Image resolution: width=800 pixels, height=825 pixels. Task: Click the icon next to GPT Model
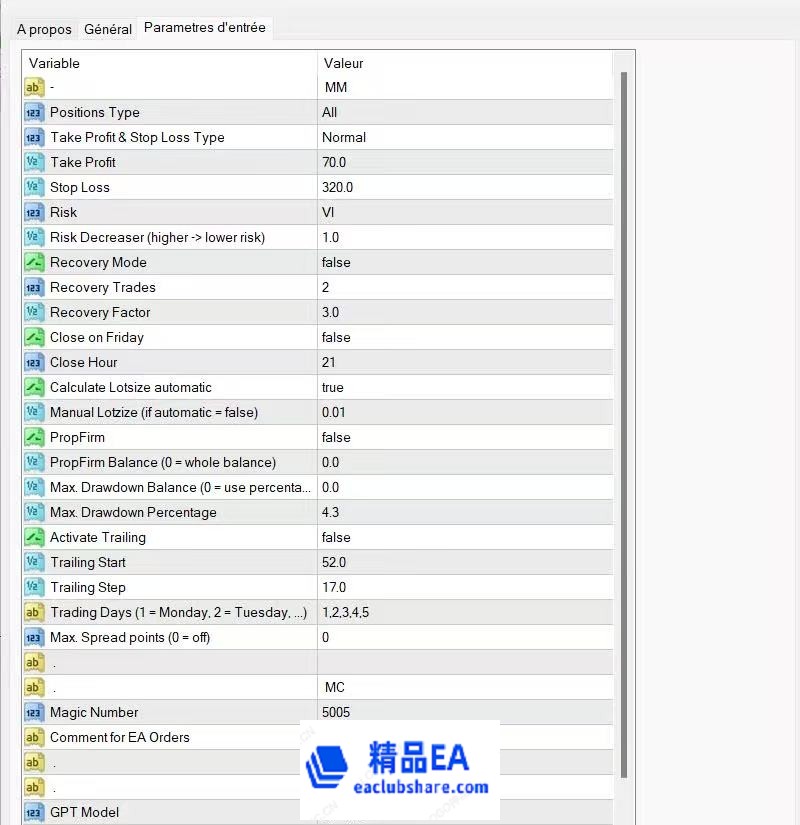coord(34,812)
